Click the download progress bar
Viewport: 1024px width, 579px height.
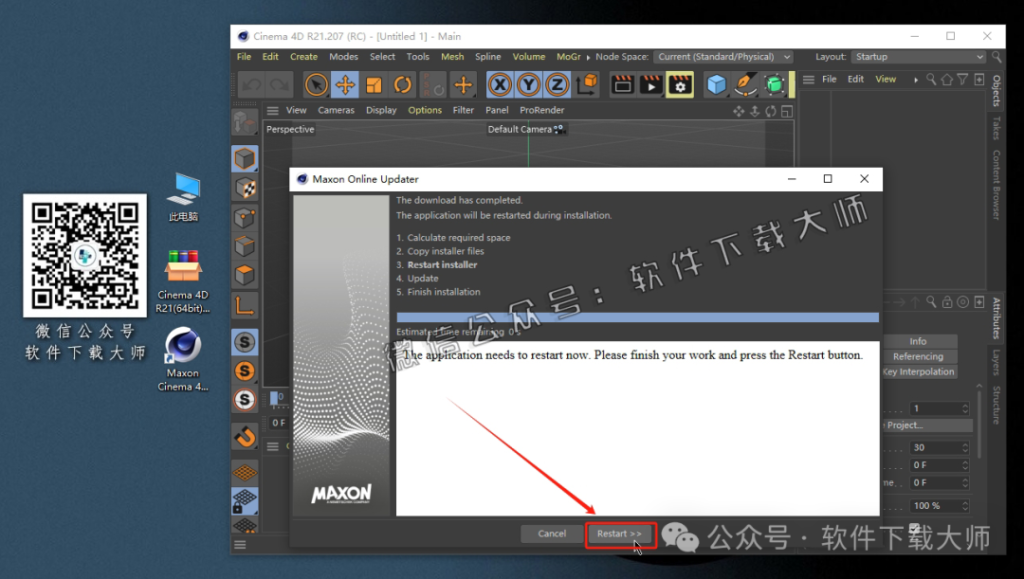click(x=637, y=317)
